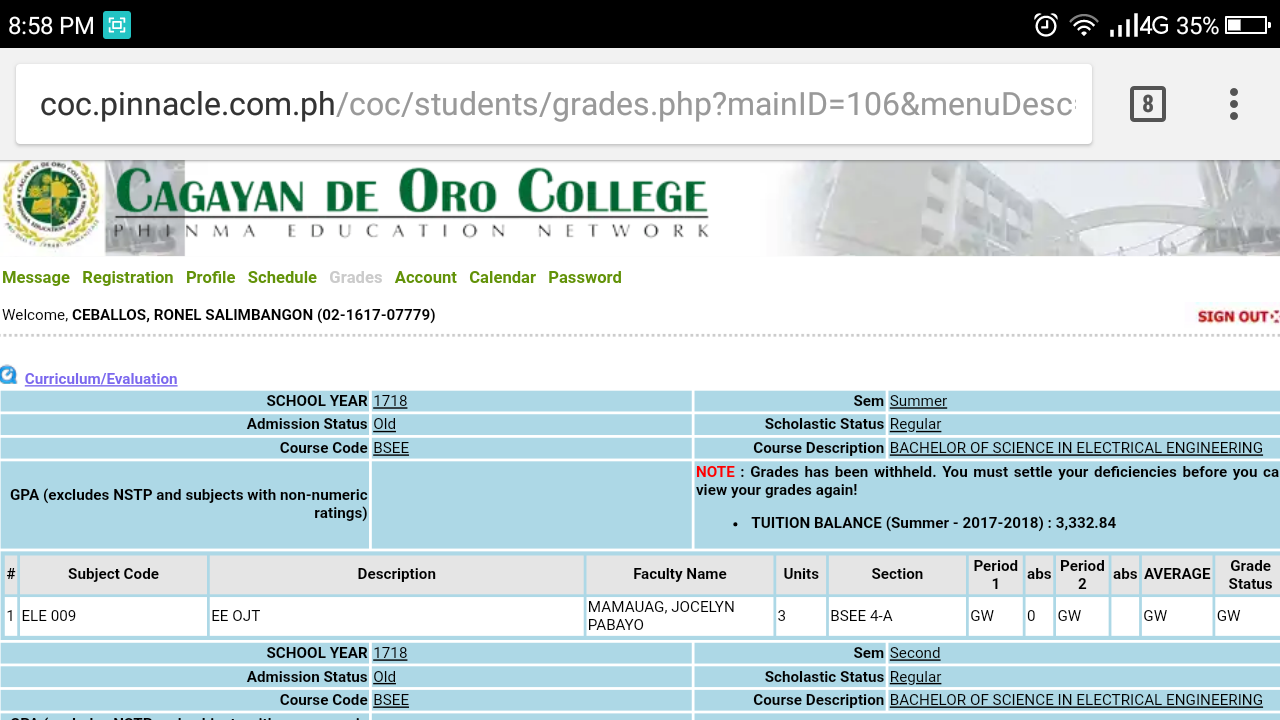Click the Faculty Name column header

point(680,574)
